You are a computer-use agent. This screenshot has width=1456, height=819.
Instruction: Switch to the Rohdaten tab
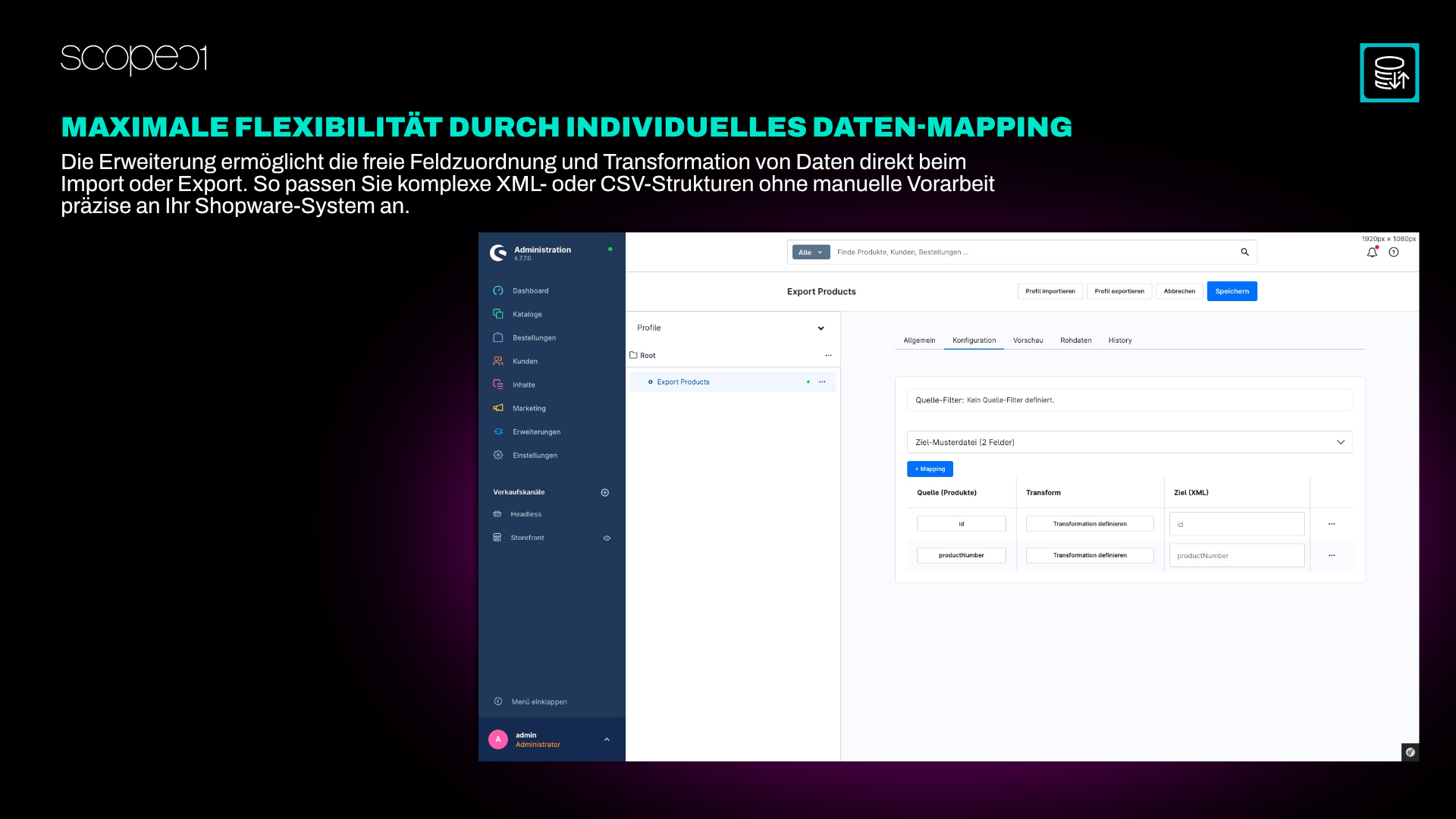coord(1075,340)
